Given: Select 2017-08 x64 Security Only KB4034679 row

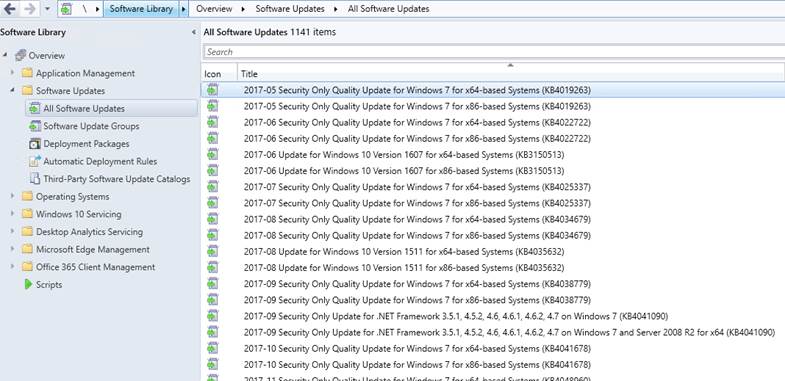Looking at the screenshot, I should pos(493,219).
